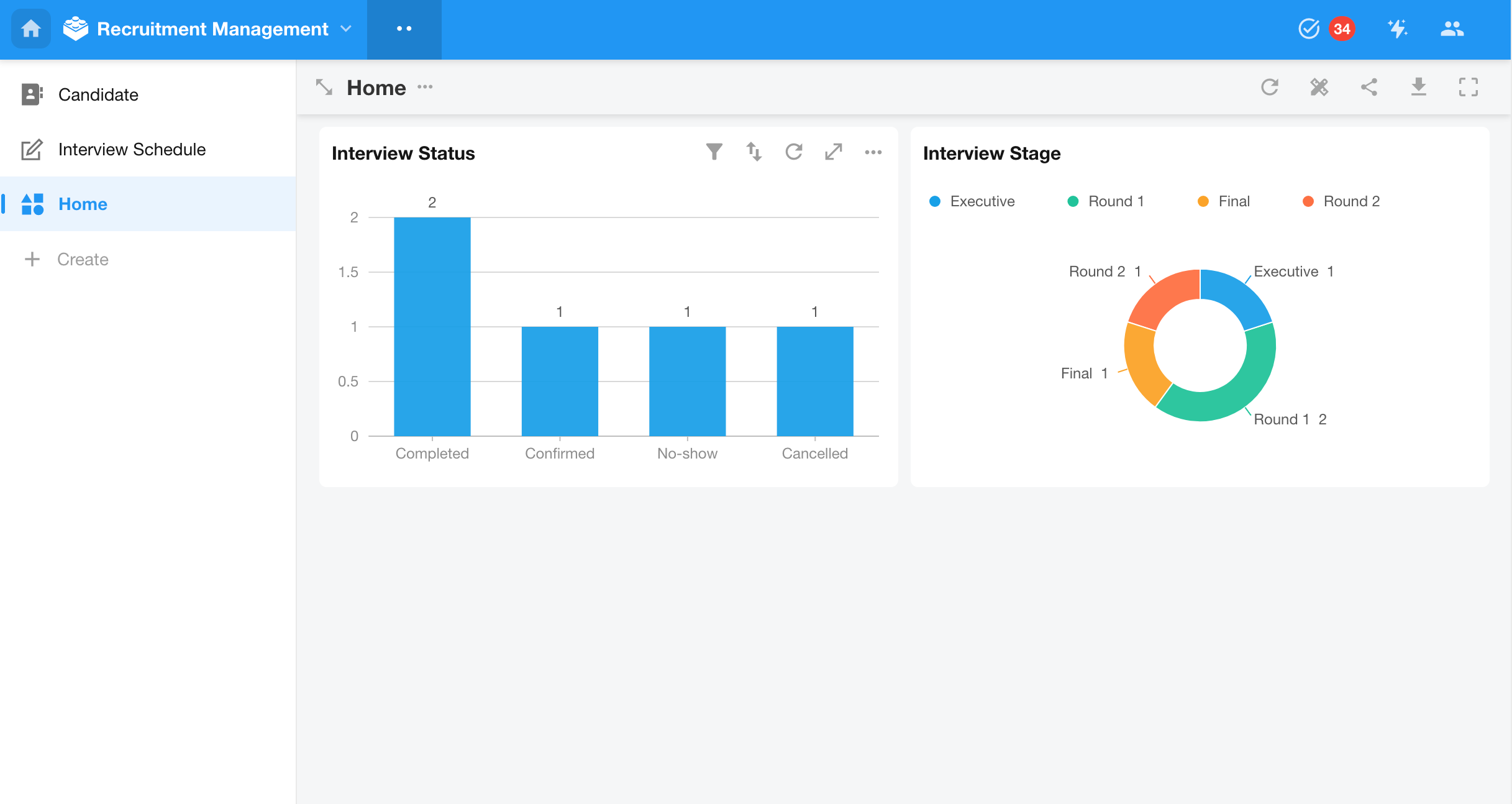
Task: Open the tasks checkmark notification icon
Action: click(1309, 29)
